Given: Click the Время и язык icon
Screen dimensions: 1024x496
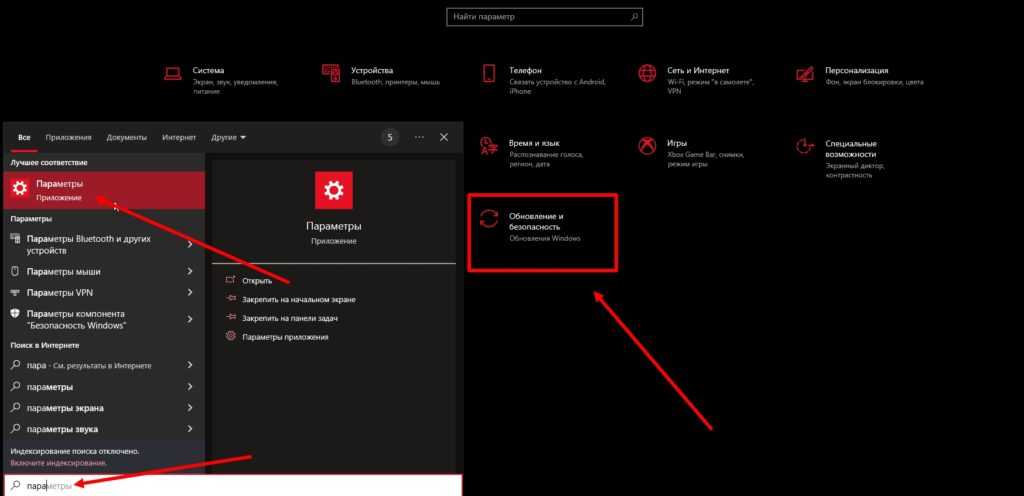Looking at the screenshot, I should pos(489,146).
